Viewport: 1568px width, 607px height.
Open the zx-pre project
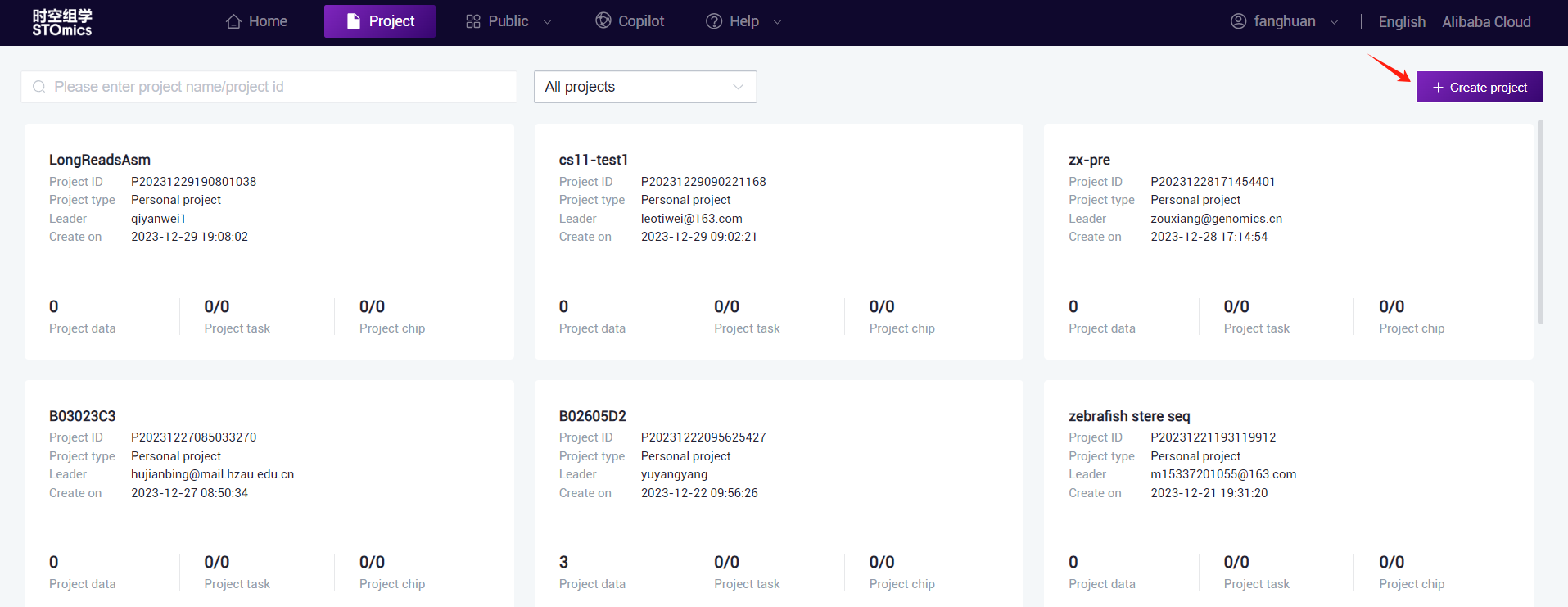[x=1089, y=160]
